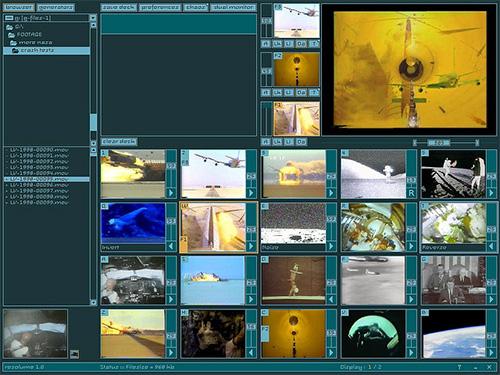Click the save deck button
The height and width of the screenshot is (375, 500).
pyautogui.click(x=118, y=7)
